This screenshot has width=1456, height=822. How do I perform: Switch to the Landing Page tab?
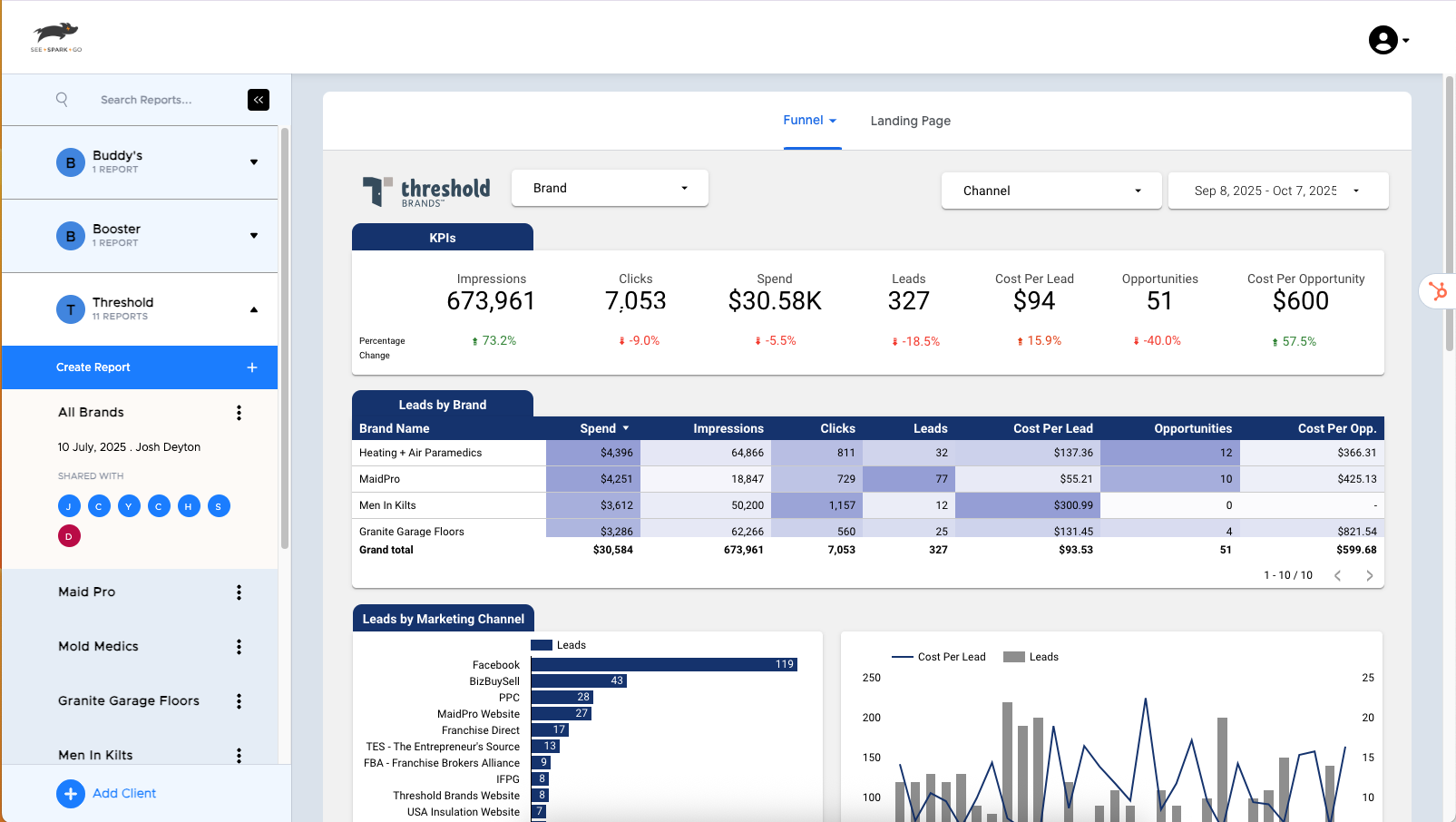pos(910,120)
